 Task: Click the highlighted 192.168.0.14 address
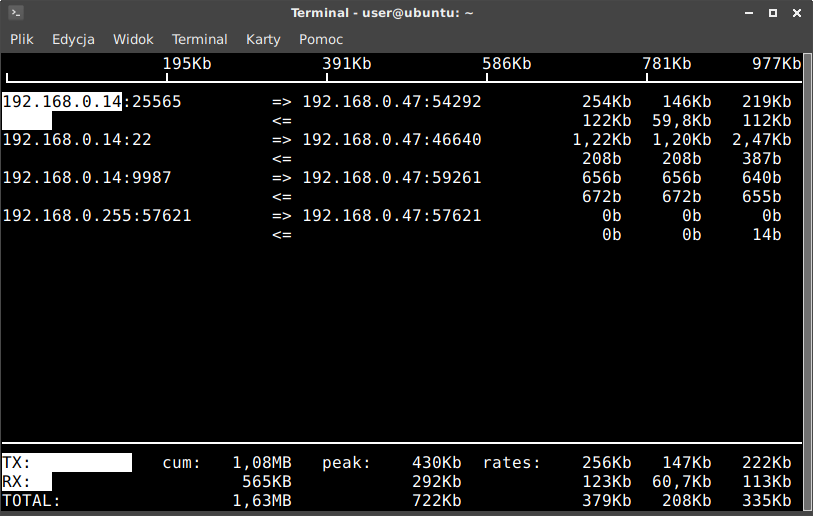62,102
